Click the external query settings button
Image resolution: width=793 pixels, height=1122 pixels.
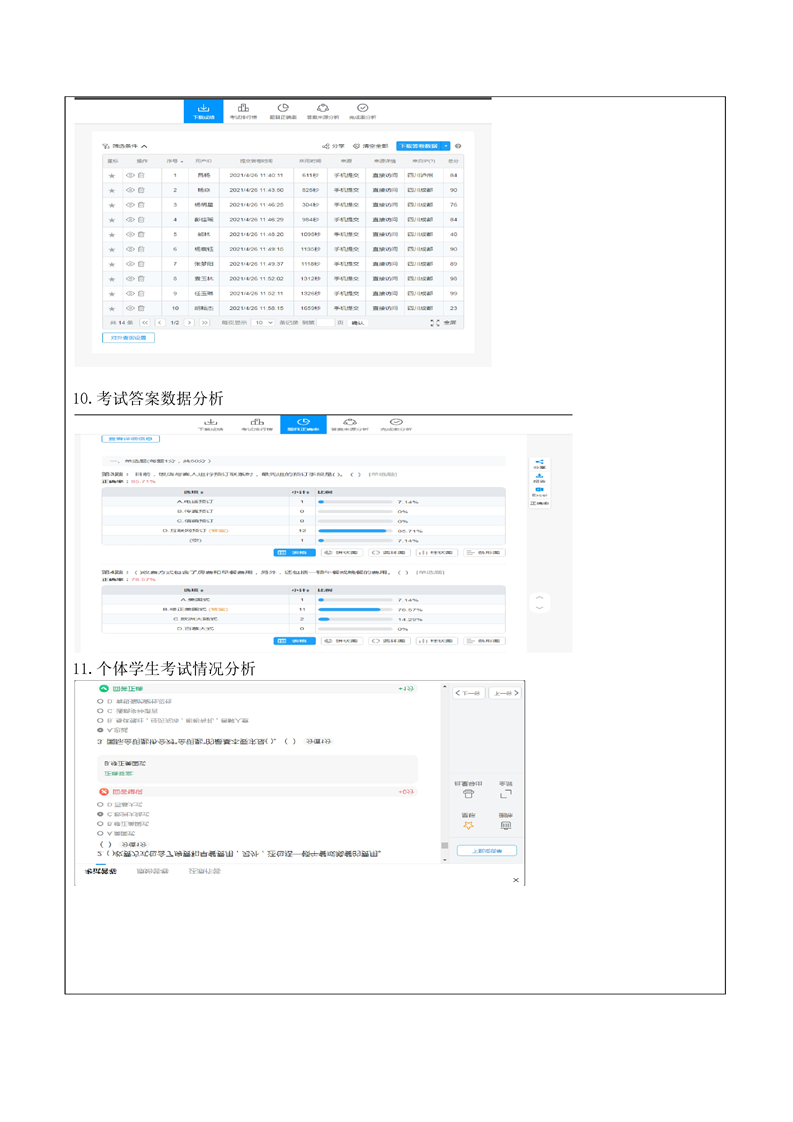click(128, 338)
